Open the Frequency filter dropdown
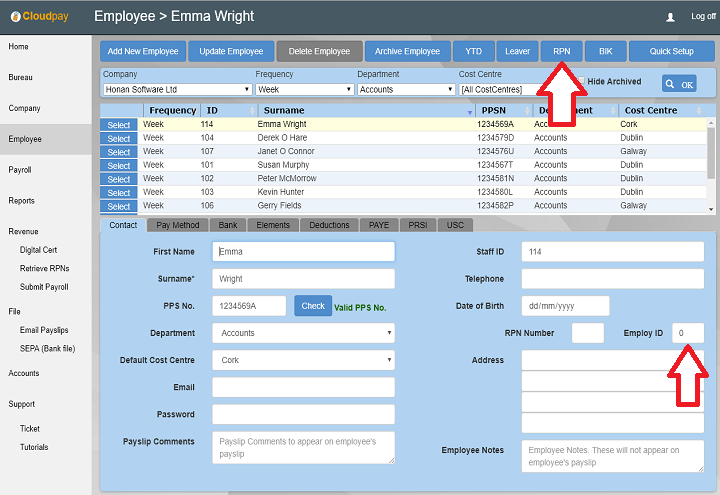 click(304, 89)
